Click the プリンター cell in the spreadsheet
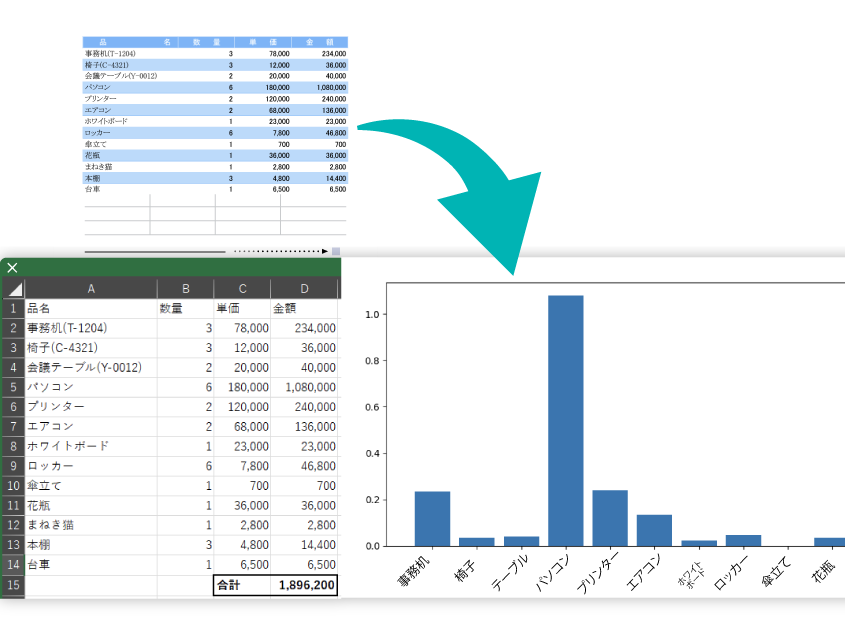Image resolution: width=845 pixels, height=635 pixels. (x=91, y=407)
